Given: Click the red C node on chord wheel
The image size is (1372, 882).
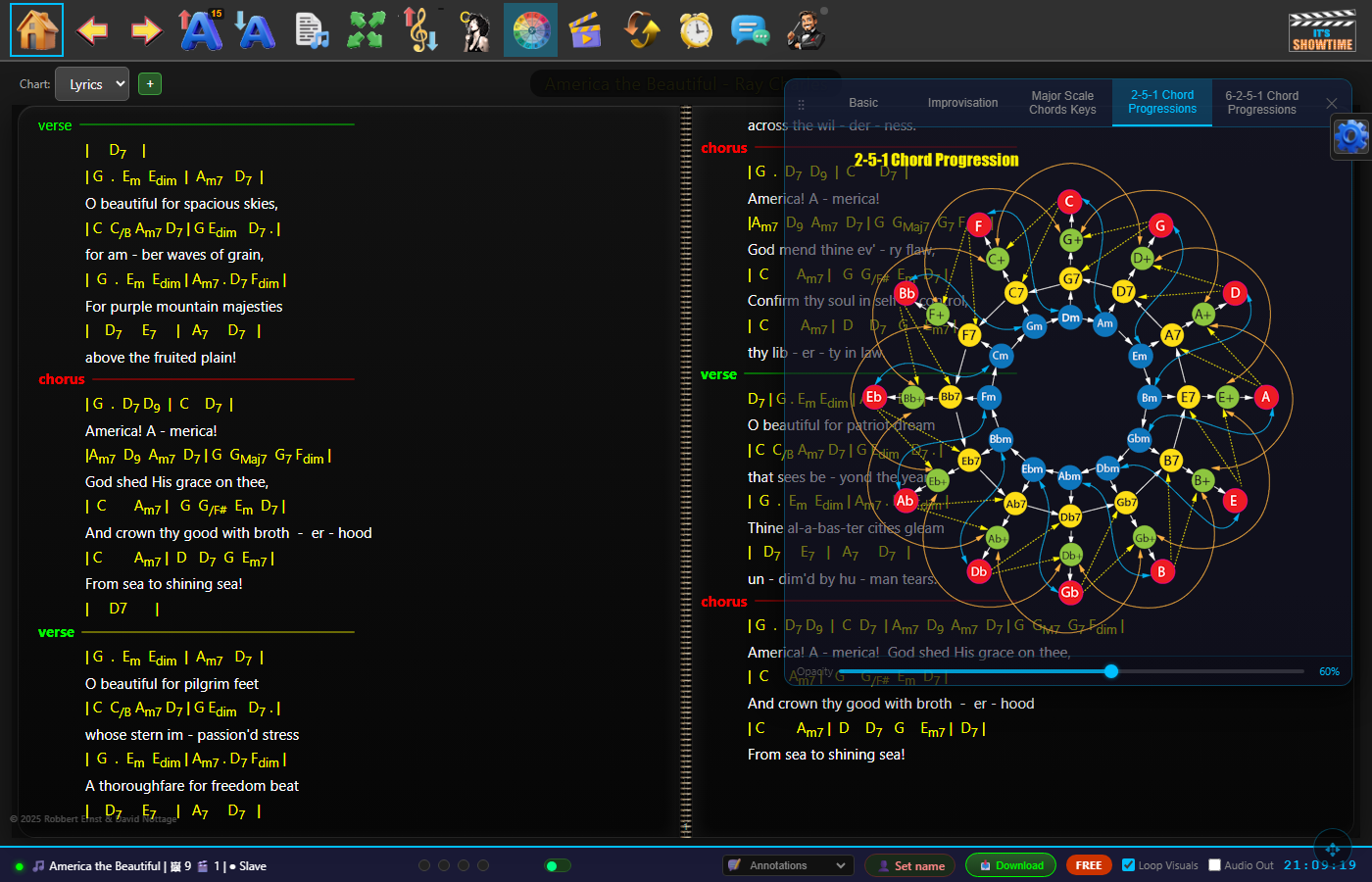Looking at the screenshot, I should pyautogui.click(x=1069, y=202).
